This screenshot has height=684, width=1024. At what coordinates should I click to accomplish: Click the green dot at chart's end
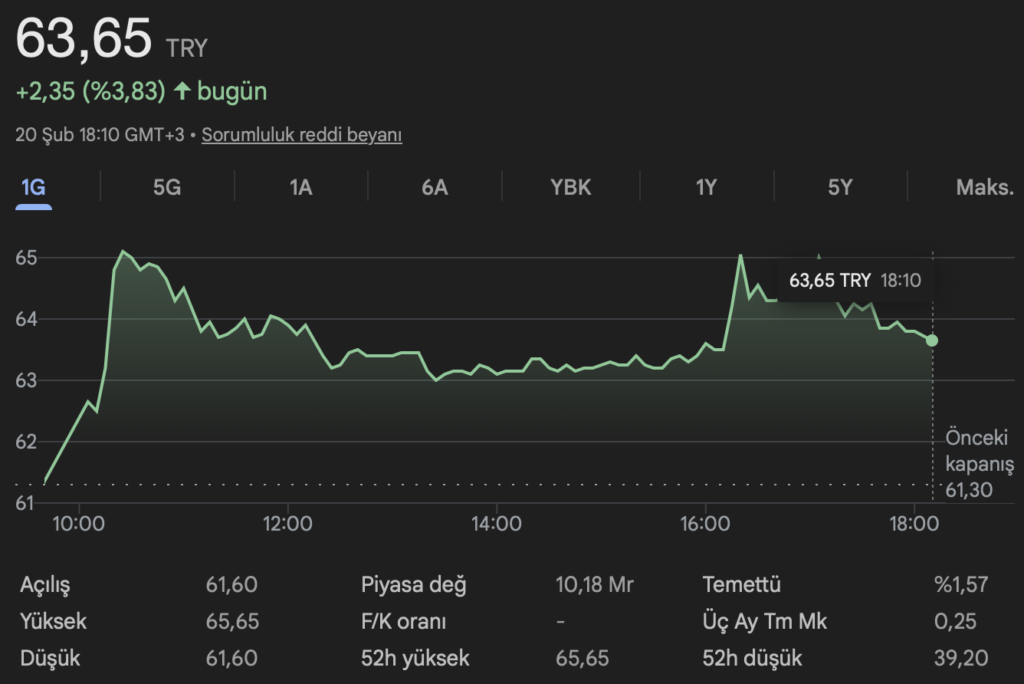[x=932, y=340]
